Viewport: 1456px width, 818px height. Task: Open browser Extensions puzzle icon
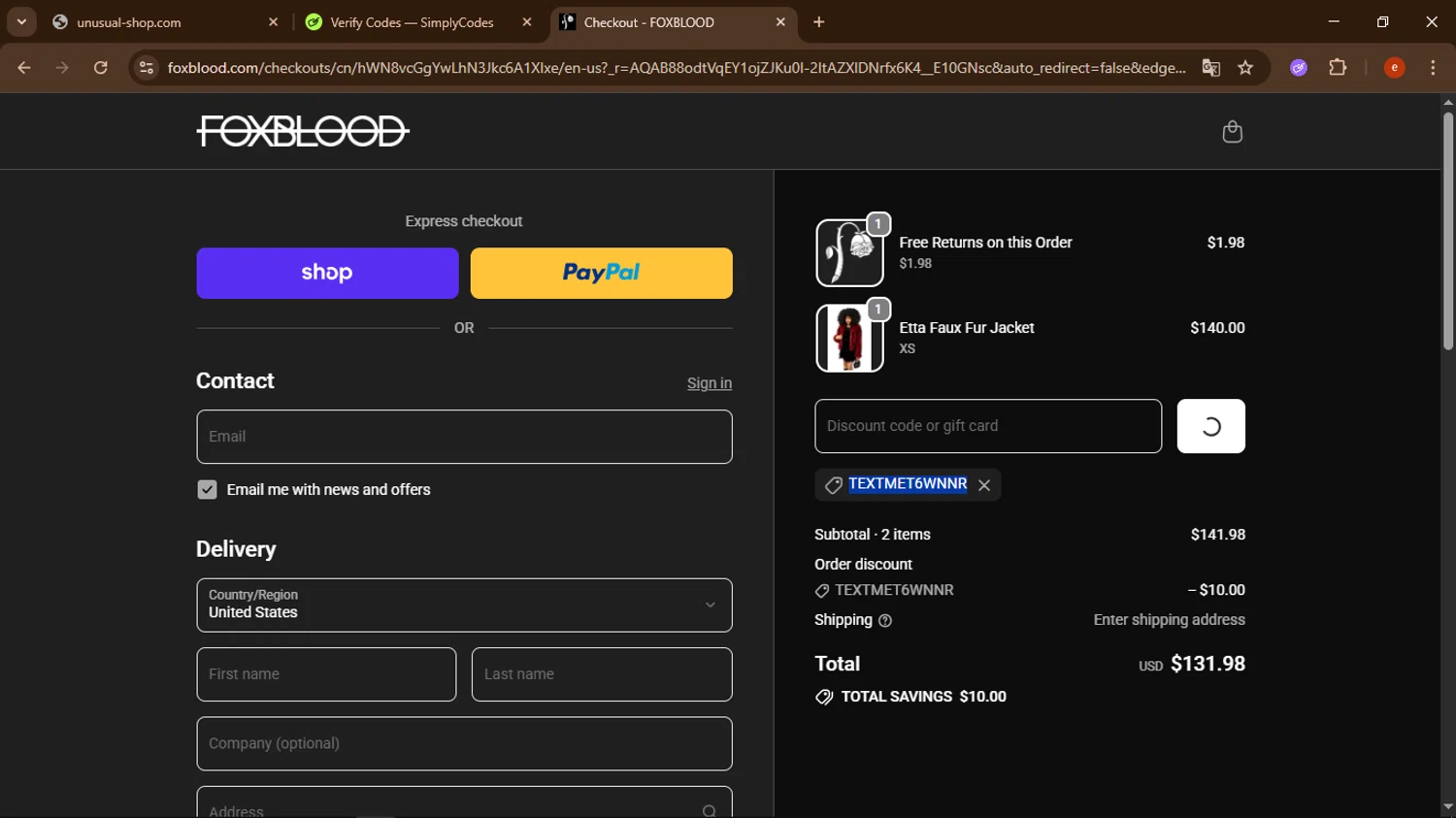point(1338,68)
